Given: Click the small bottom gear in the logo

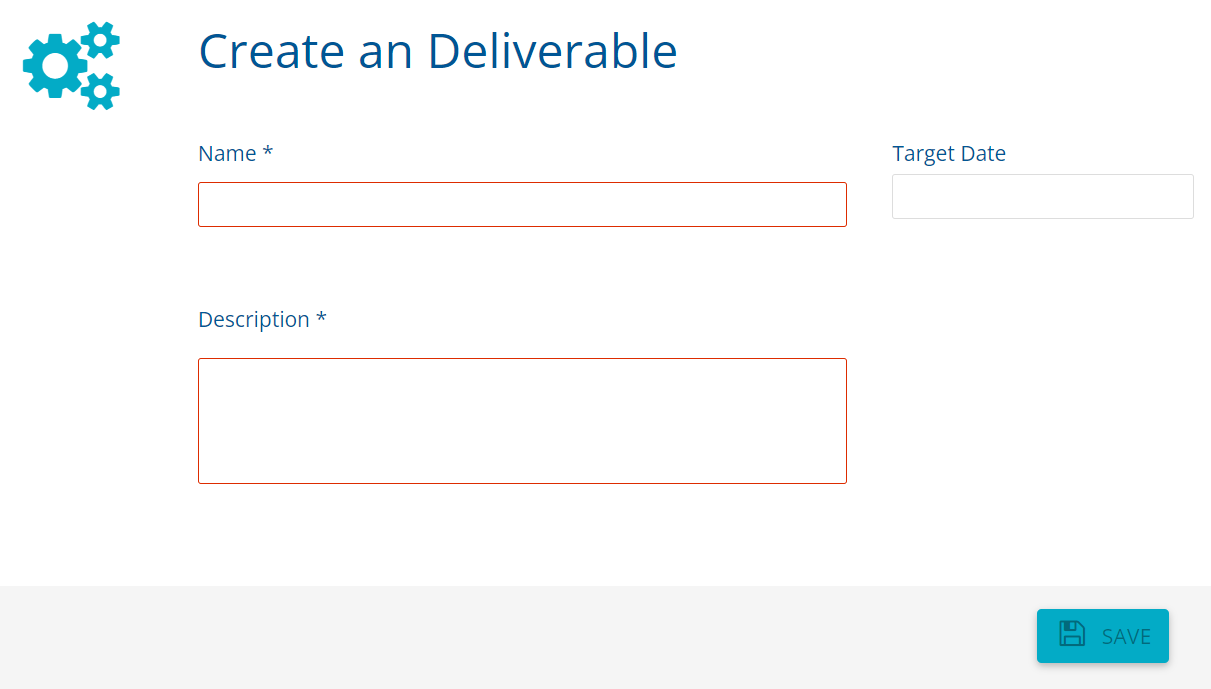Looking at the screenshot, I should pyautogui.click(x=100, y=91).
